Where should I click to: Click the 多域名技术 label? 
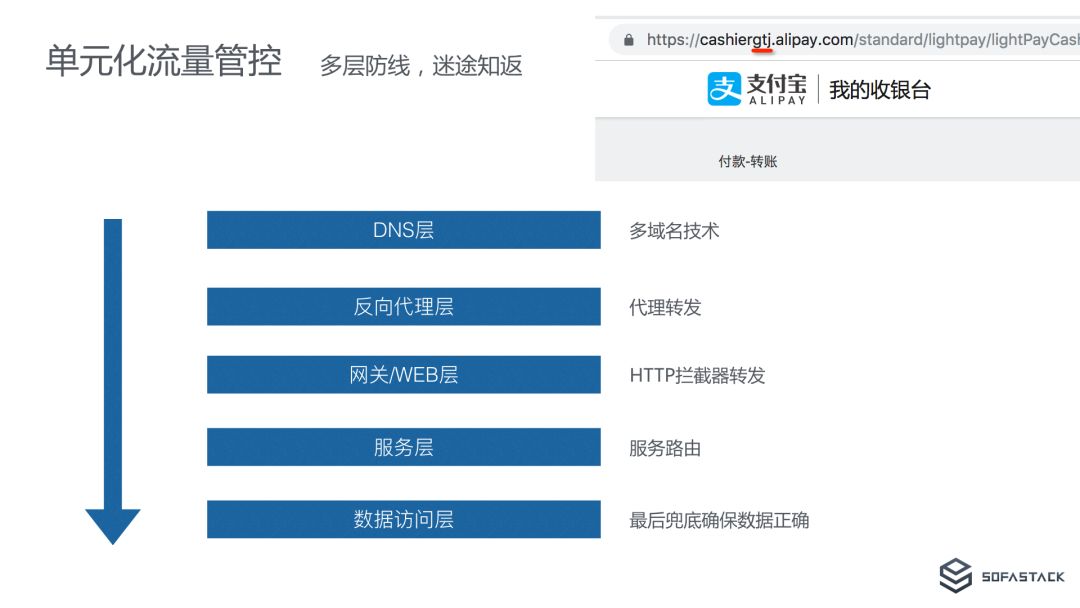click(674, 231)
